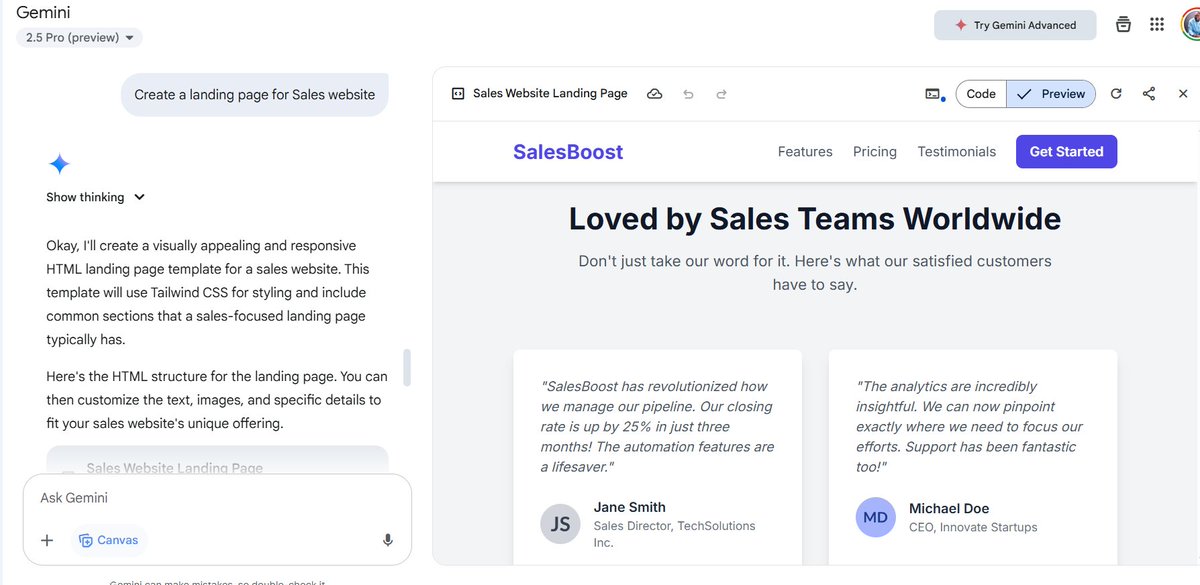The width and height of the screenshot is (1200, 585).
Task: Click the plus add files icon
Action: tap(47, 541)
